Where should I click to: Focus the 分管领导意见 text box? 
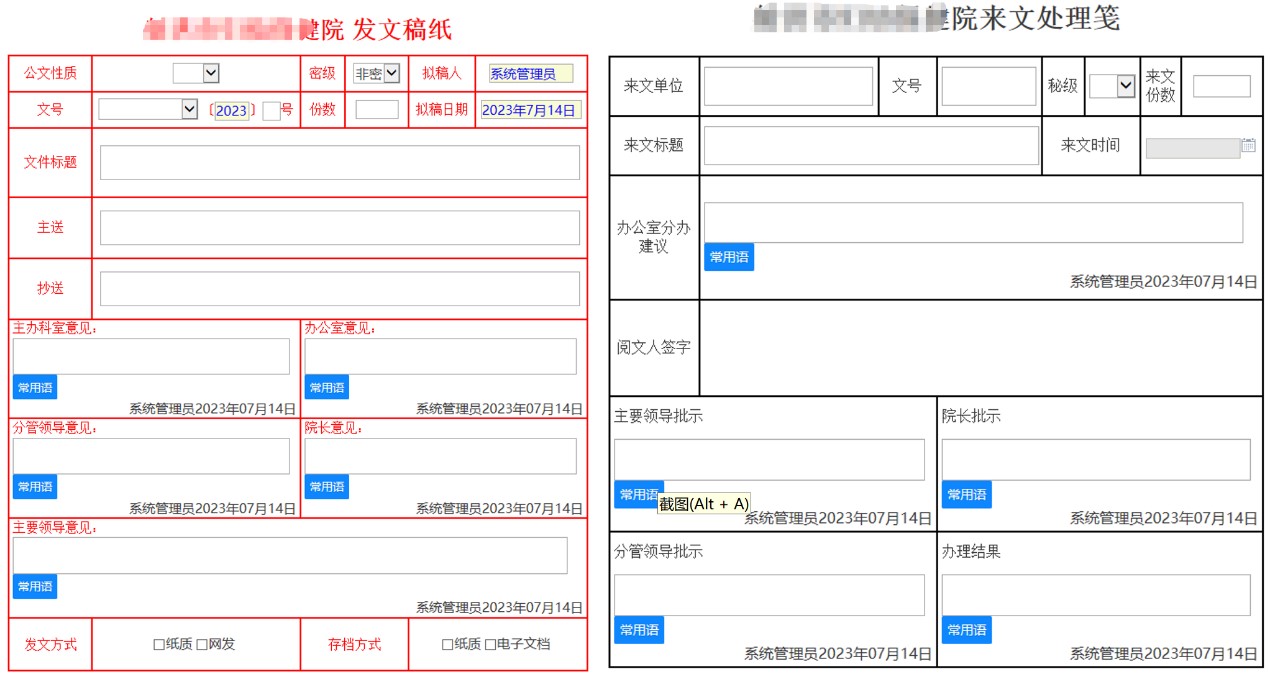pyautogui.click(x=151, y=456)
